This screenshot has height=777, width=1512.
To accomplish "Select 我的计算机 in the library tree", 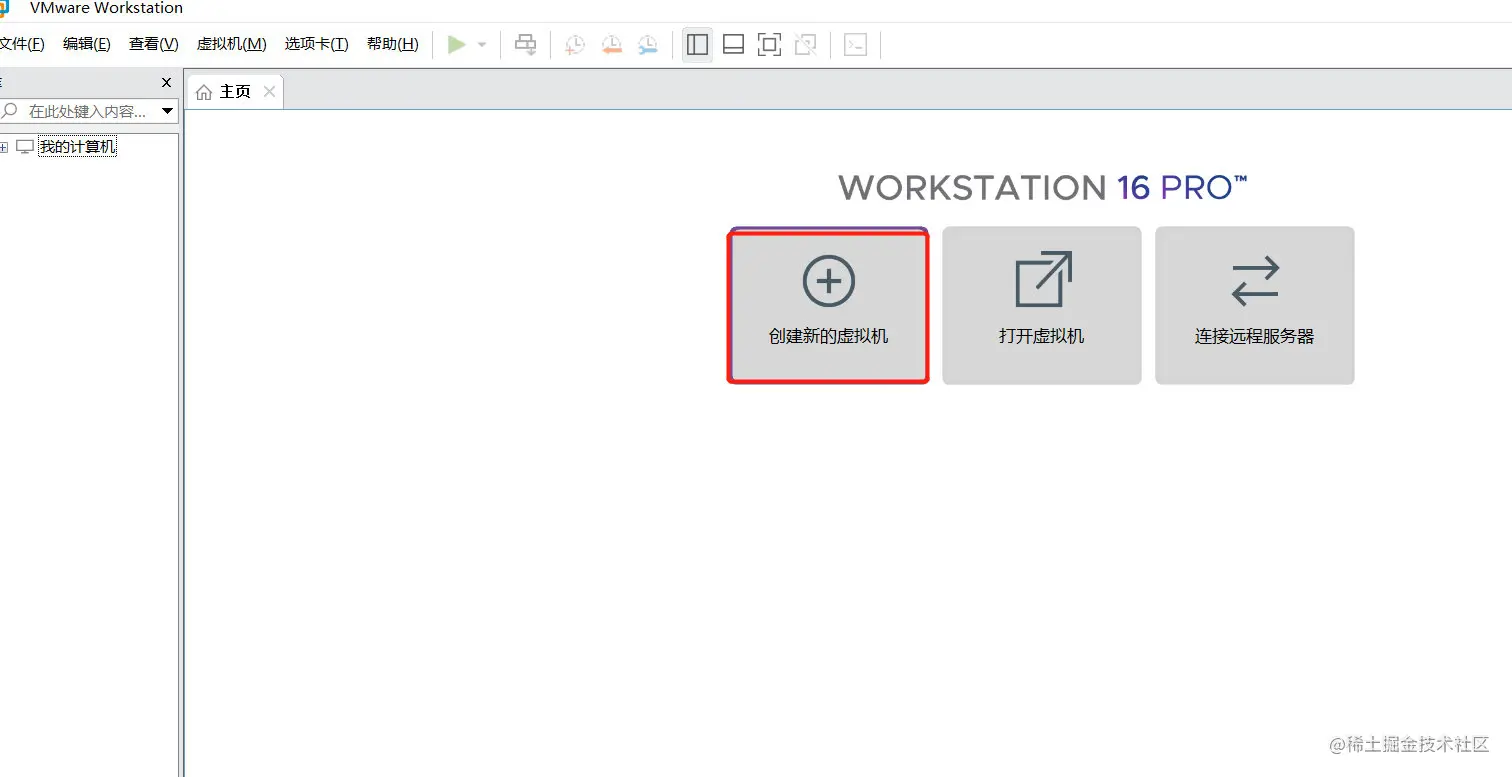I will tap(77, 147).
